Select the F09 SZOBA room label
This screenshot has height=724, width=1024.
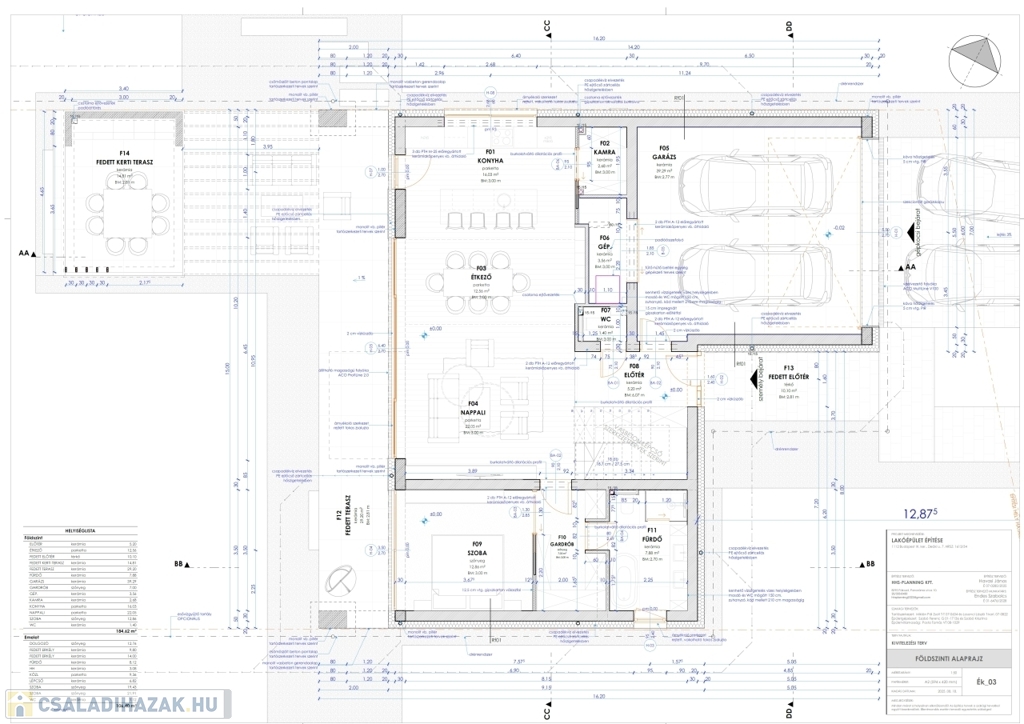pos(463,550)
